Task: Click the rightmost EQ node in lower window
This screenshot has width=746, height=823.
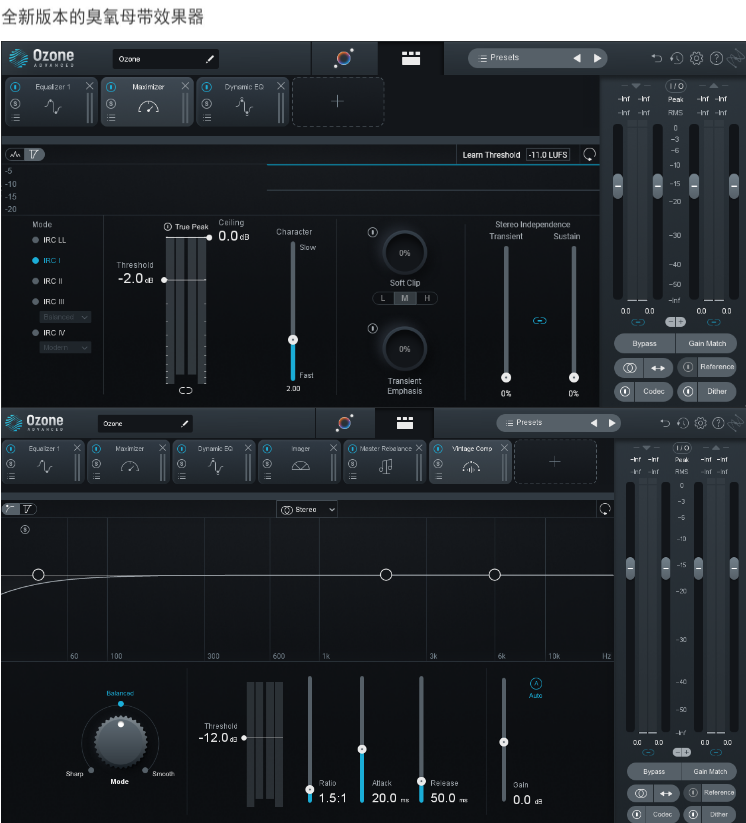Action: (495, 575)
